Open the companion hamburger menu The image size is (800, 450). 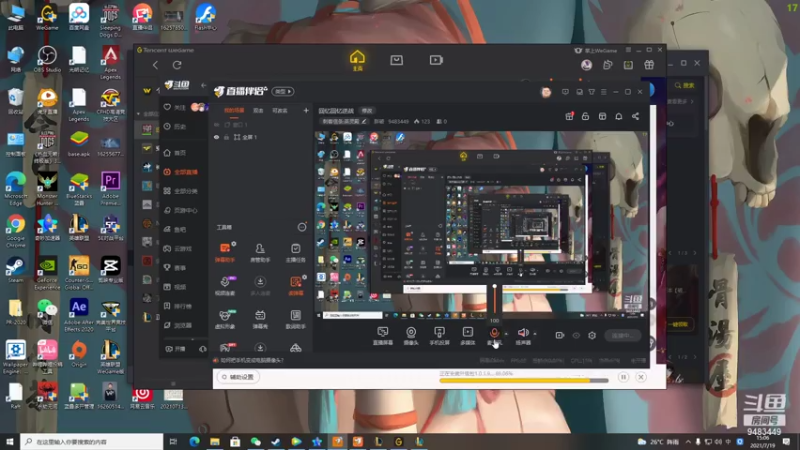click(604, 92)
